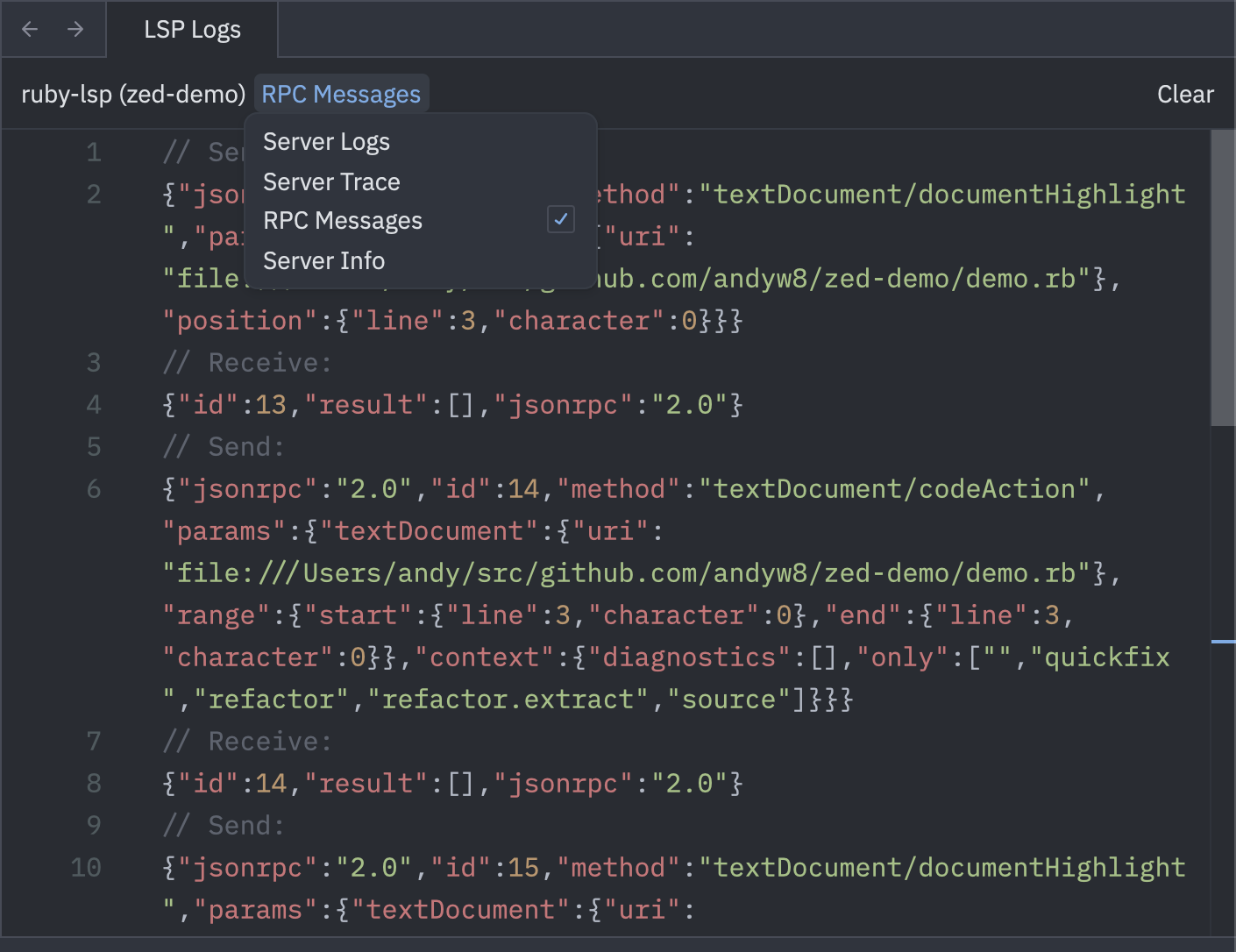Click the forward navigation arrow
Viewport: 1236px width, 952px height.
coord(75,29)
